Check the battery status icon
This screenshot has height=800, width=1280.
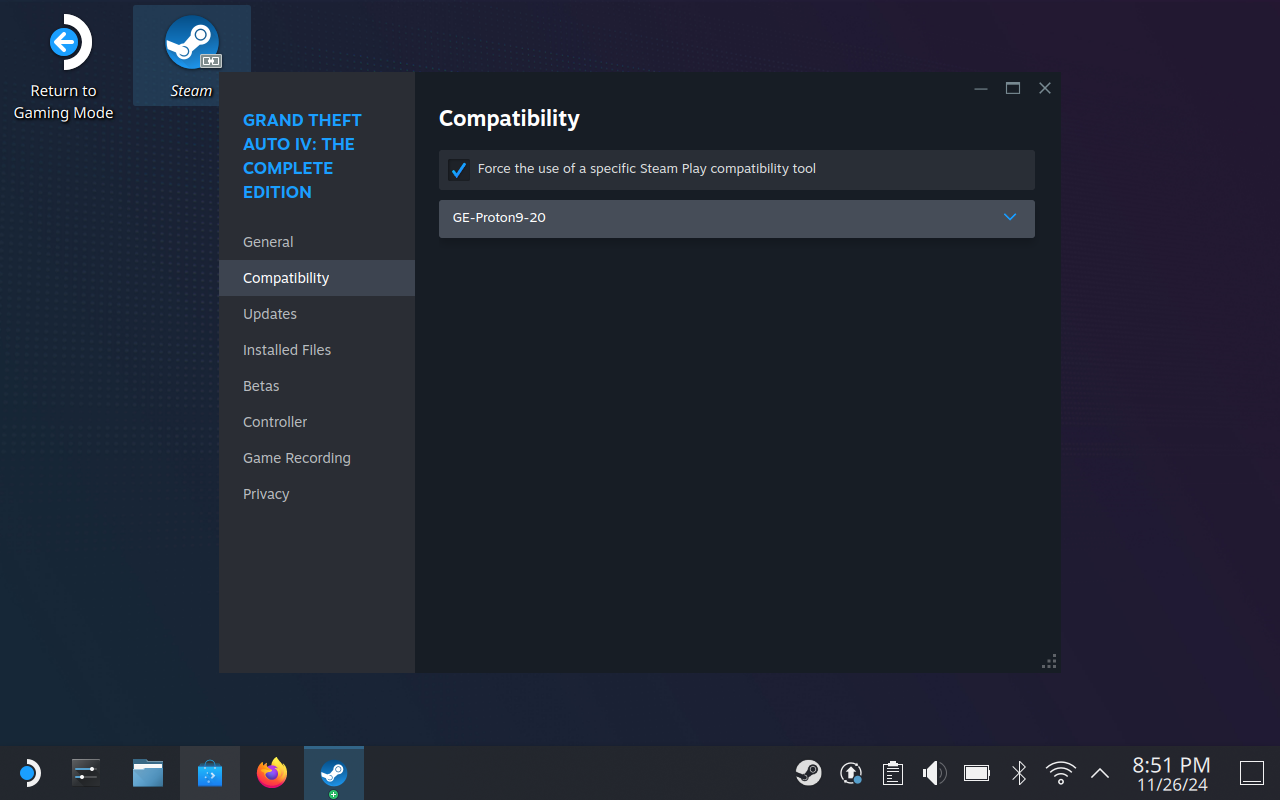coord(977,773)
